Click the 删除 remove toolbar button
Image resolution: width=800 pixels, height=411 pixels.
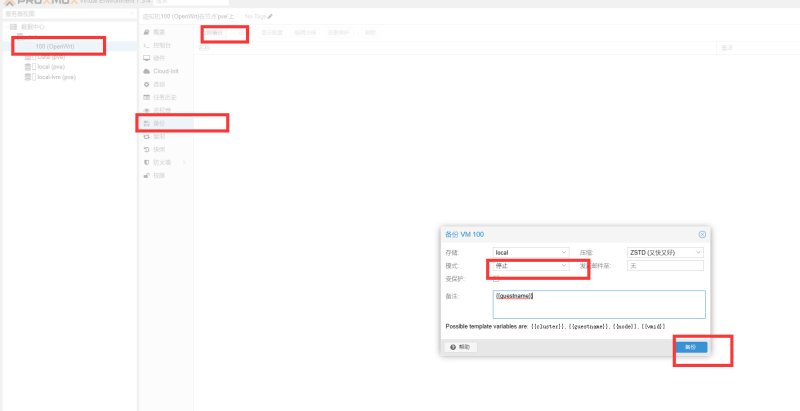(x=370, y=33)
